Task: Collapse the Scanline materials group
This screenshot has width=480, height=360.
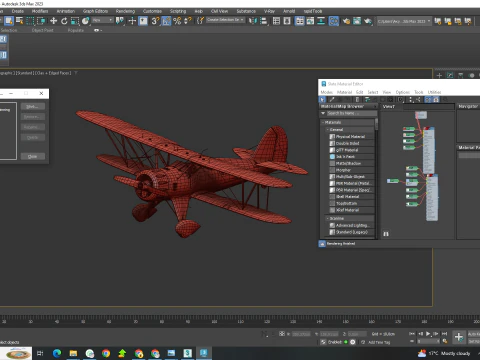Action: click(328, 218)
